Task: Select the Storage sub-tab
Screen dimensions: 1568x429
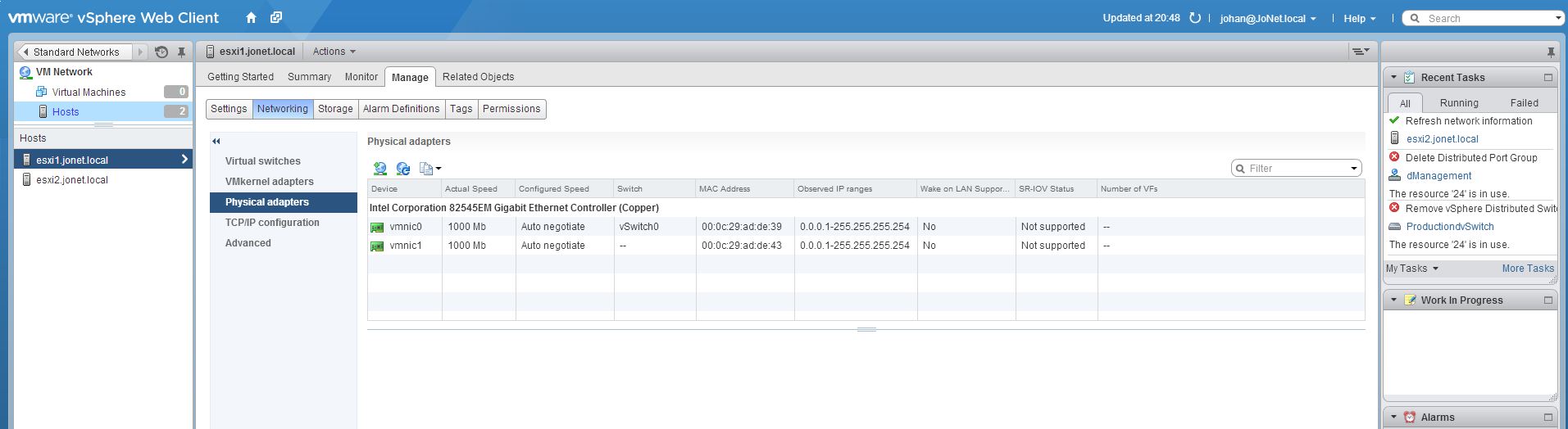Action: coord(335,109)
